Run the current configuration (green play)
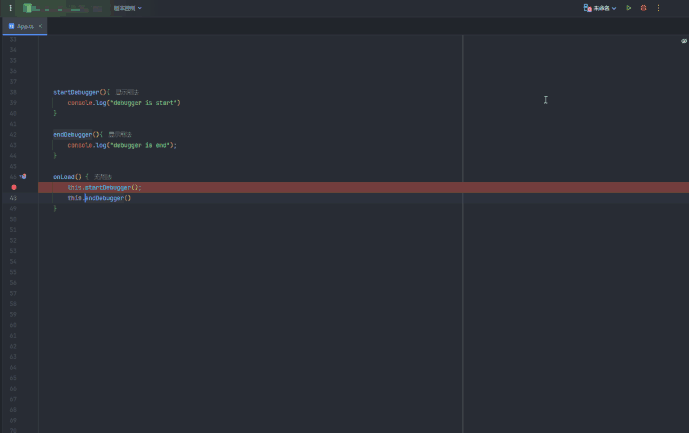 (x=629, y=8)
